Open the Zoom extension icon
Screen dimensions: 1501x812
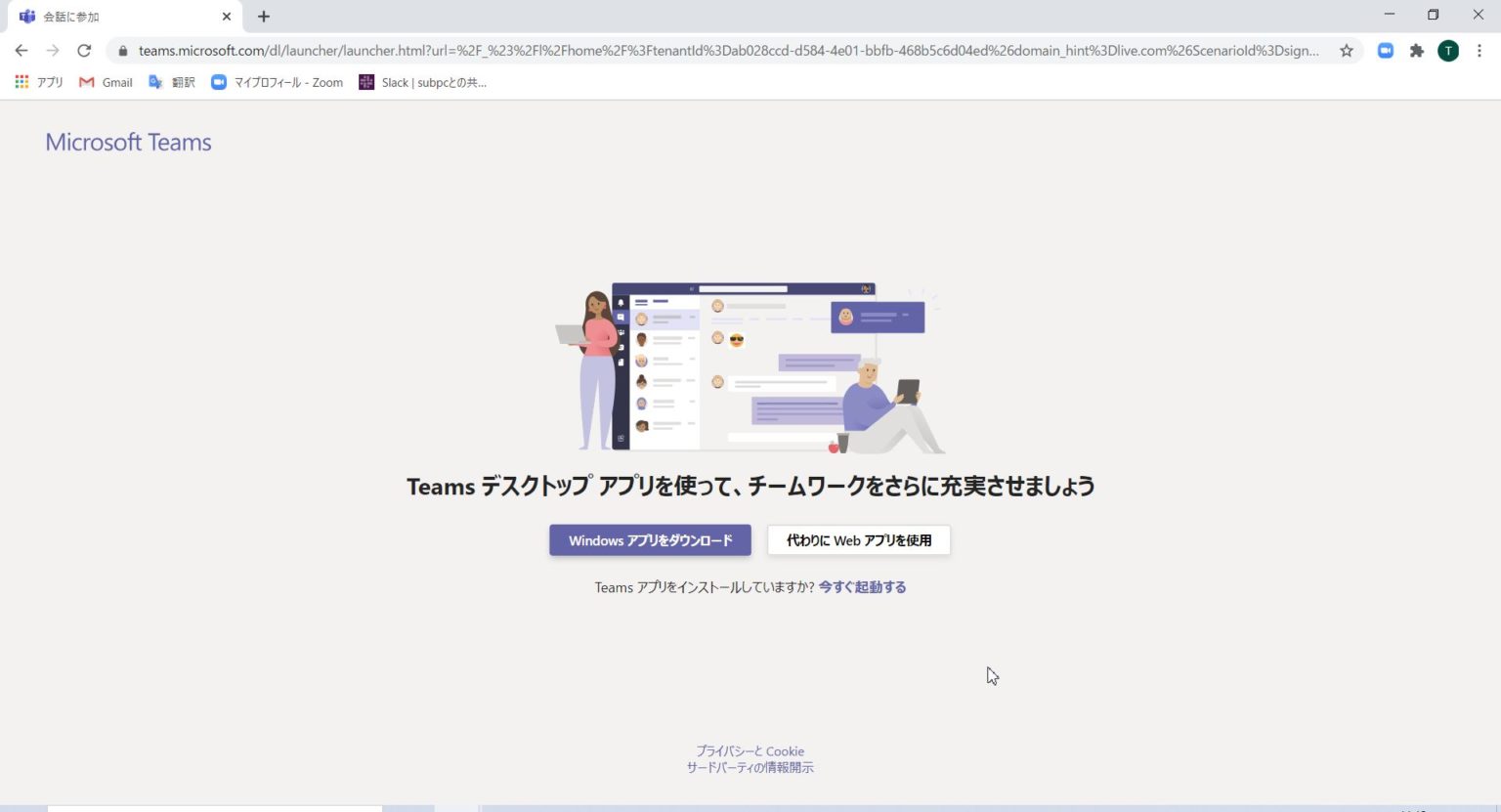(x=1385, y=51)
